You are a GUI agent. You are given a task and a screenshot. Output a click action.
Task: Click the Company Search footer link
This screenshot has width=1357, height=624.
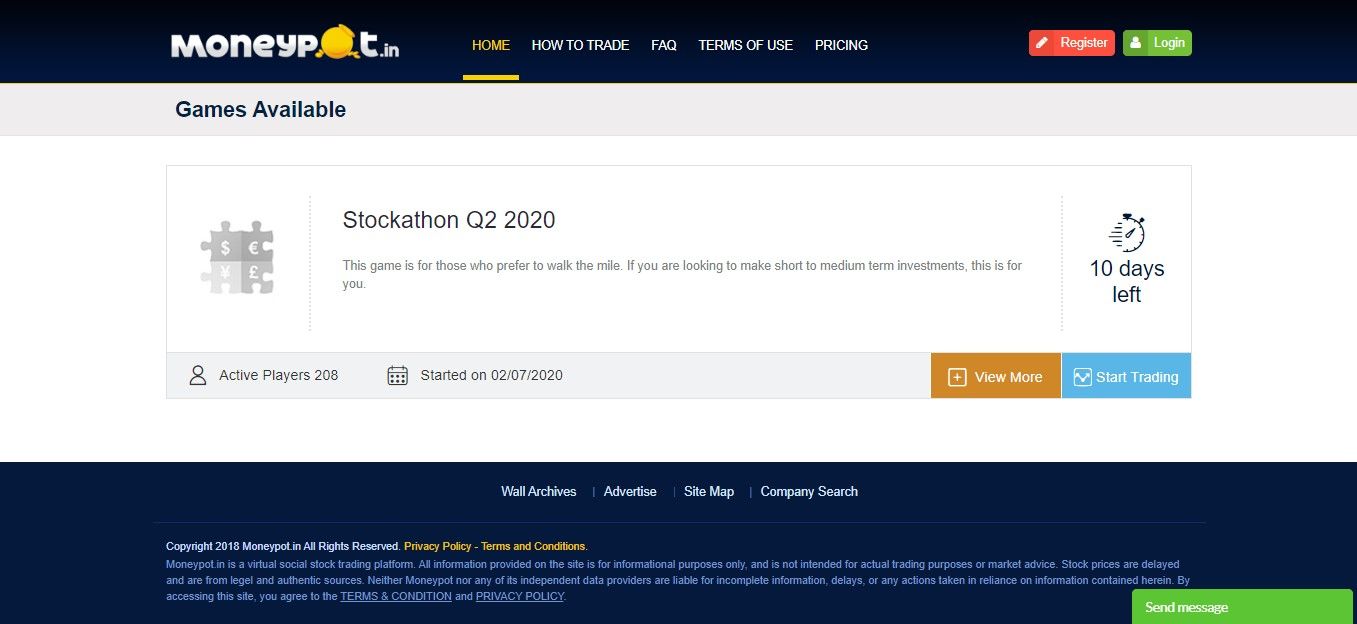[x=809, y=491]
